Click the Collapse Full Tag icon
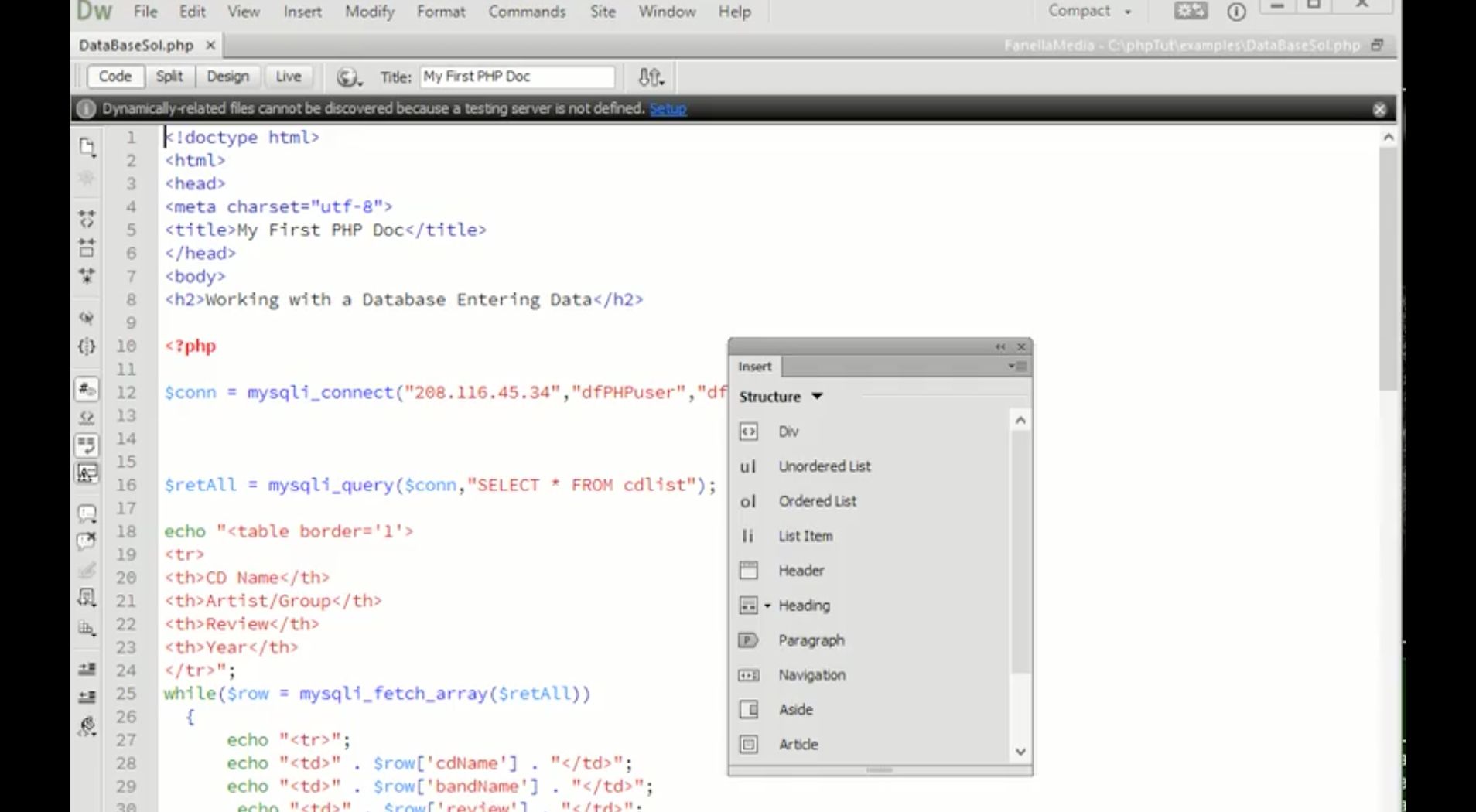 (x=87, y=220)
